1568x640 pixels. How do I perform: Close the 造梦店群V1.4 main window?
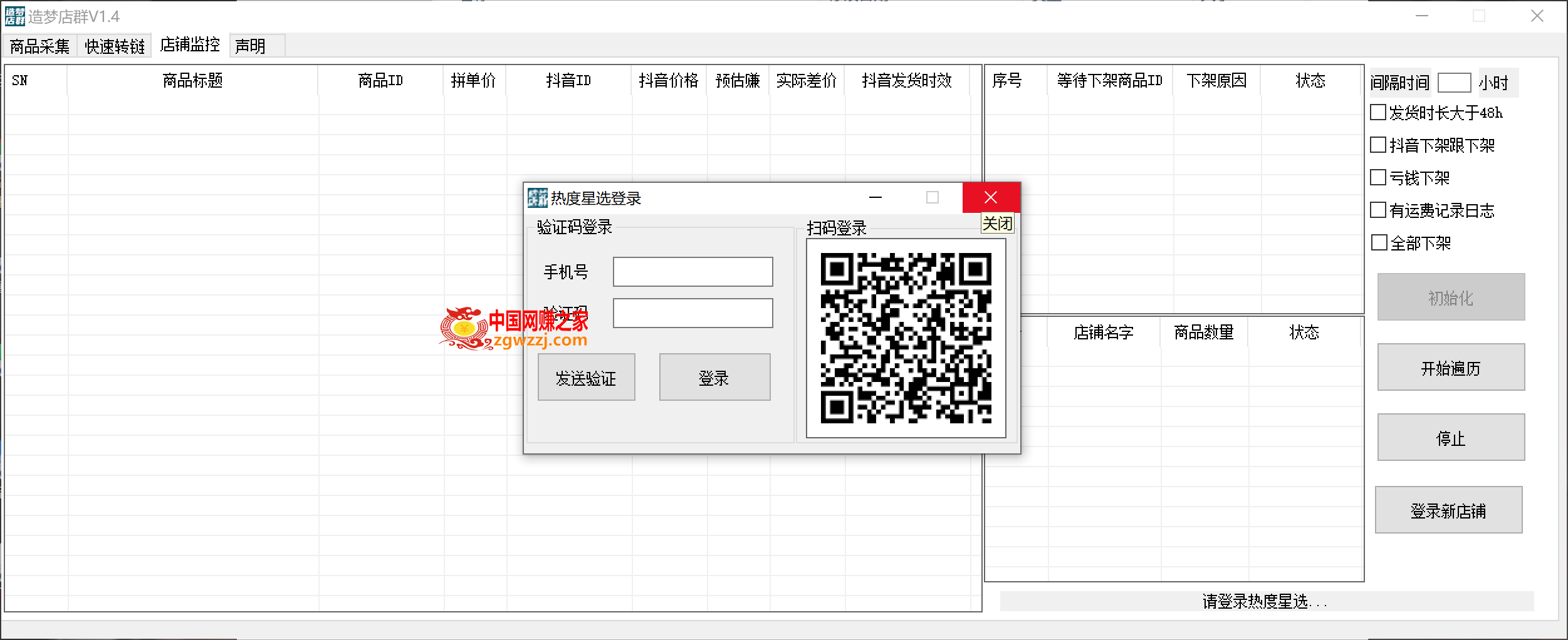pyautogui.click(x=1537, y=16)
